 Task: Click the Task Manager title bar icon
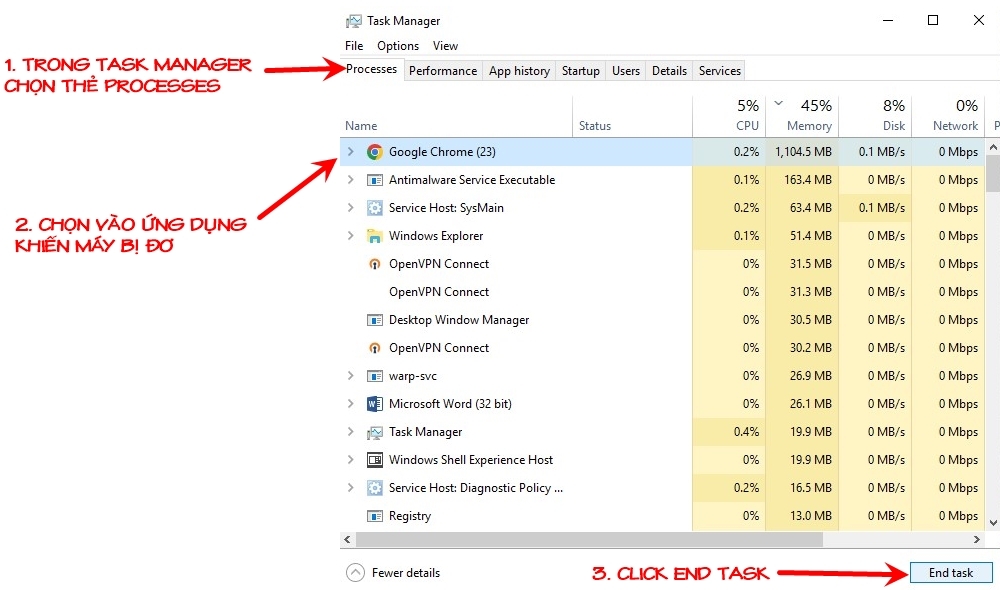pos(353,21)
